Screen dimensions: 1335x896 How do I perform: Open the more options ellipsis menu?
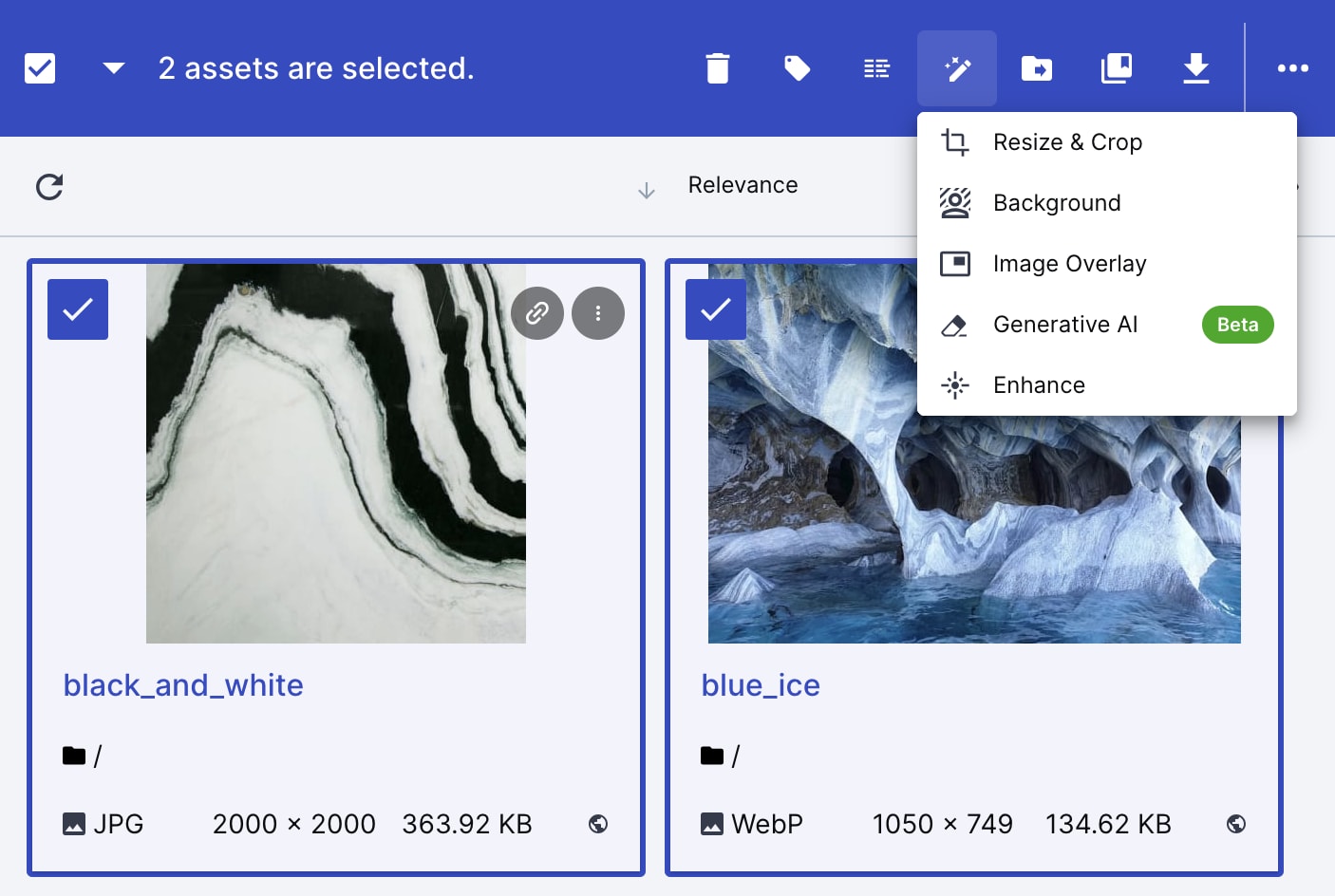(1293, 68)
